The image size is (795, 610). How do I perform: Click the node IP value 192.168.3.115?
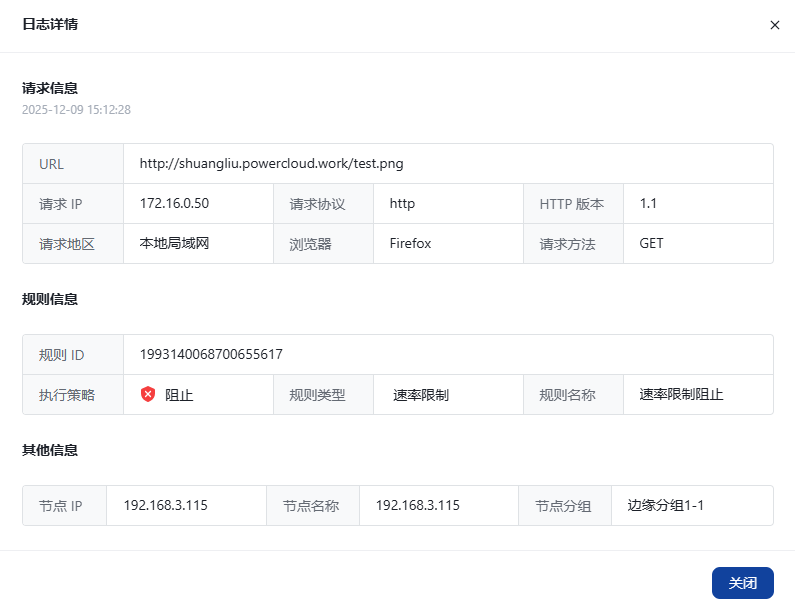click(166, 505)
